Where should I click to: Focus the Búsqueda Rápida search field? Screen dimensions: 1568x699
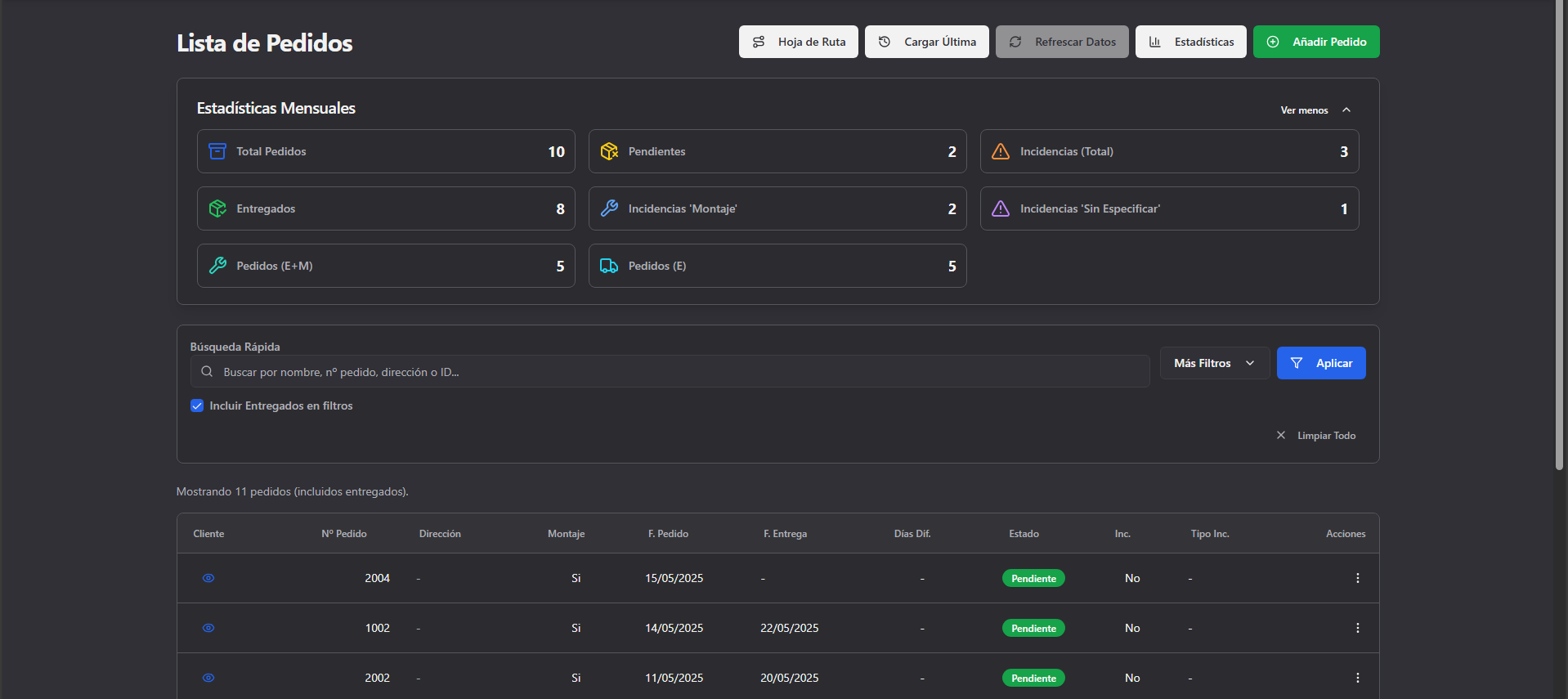tap(670, 372)
